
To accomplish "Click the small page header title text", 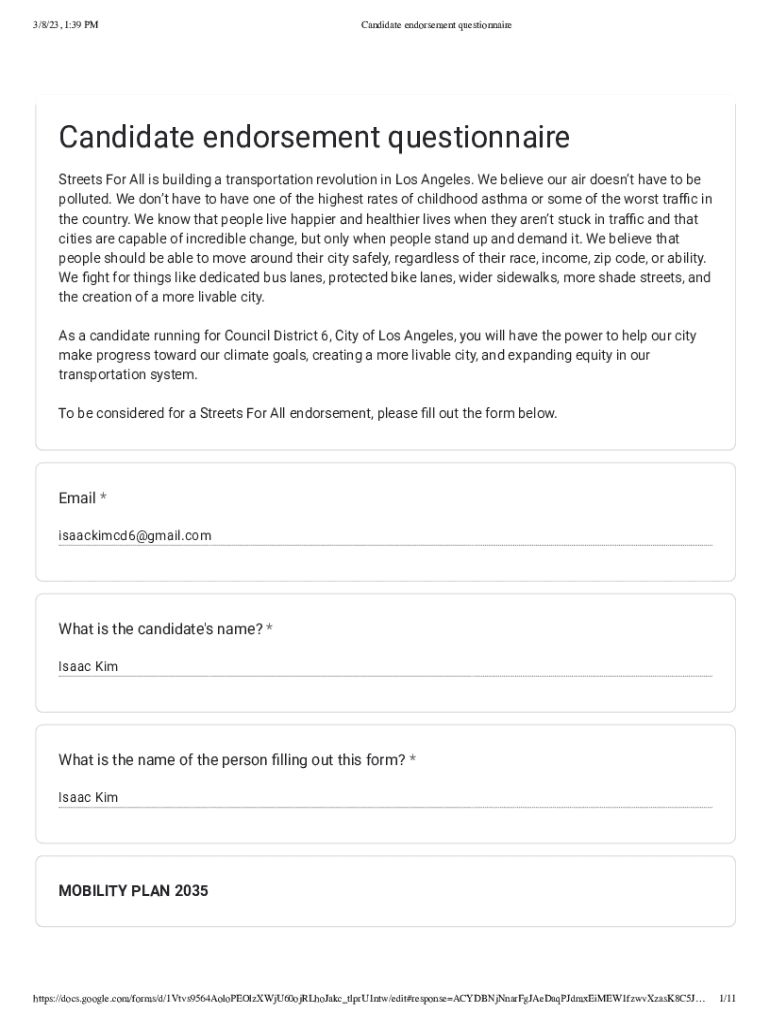I will click(x=436, y=25).
